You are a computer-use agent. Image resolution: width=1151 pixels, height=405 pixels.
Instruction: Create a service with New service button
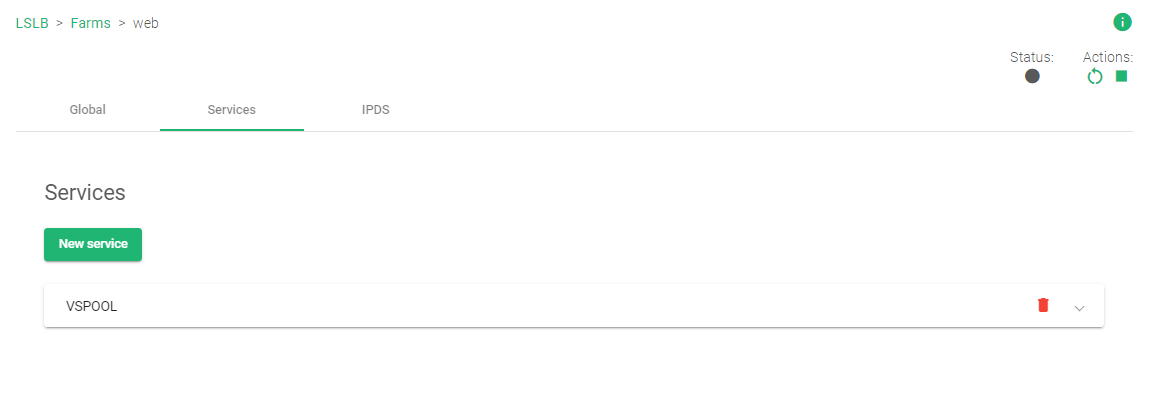pos(93,244)
